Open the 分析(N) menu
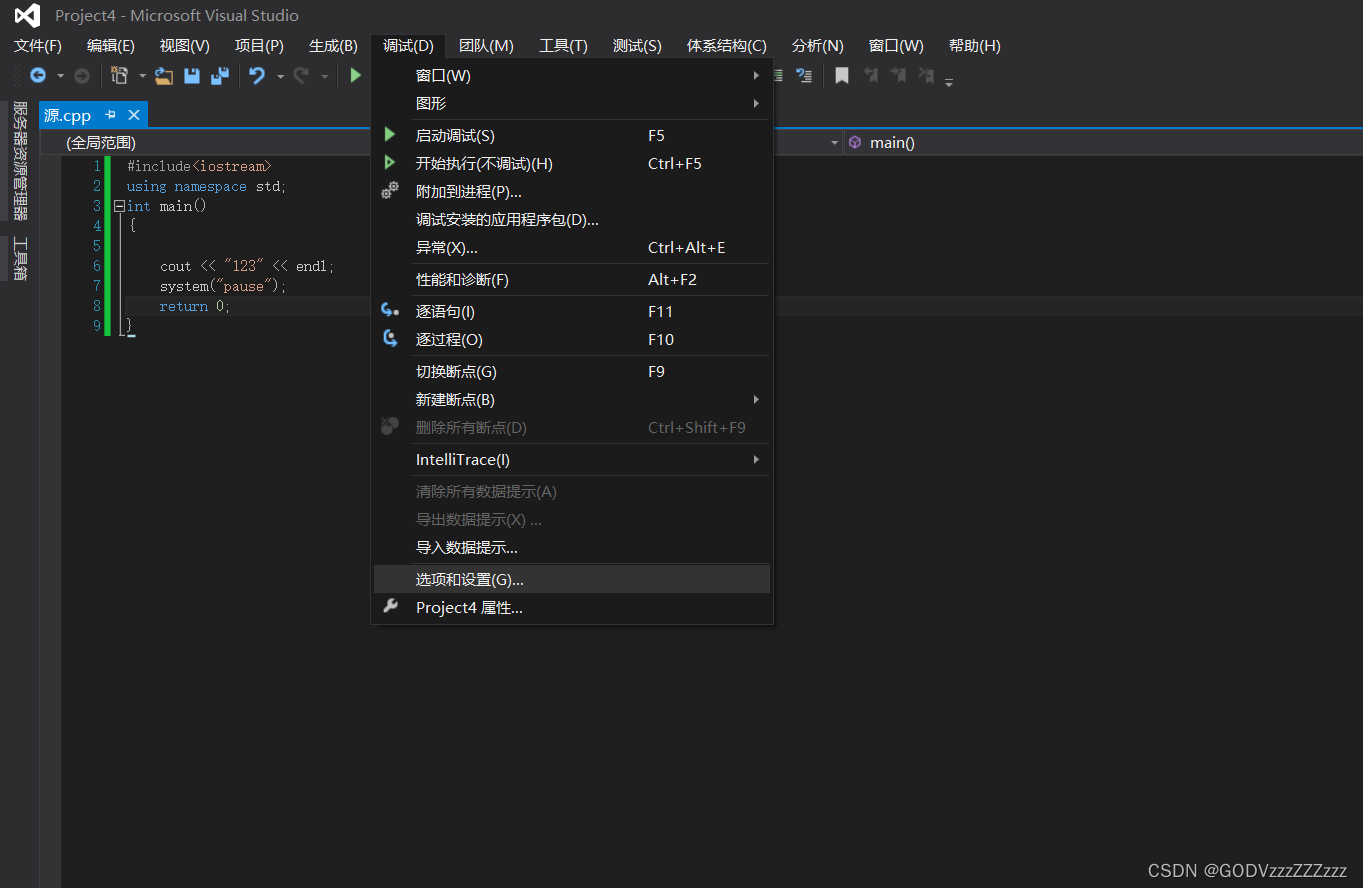The height and width of the screenshot is (888, 1363). click(x=818, y=46)
